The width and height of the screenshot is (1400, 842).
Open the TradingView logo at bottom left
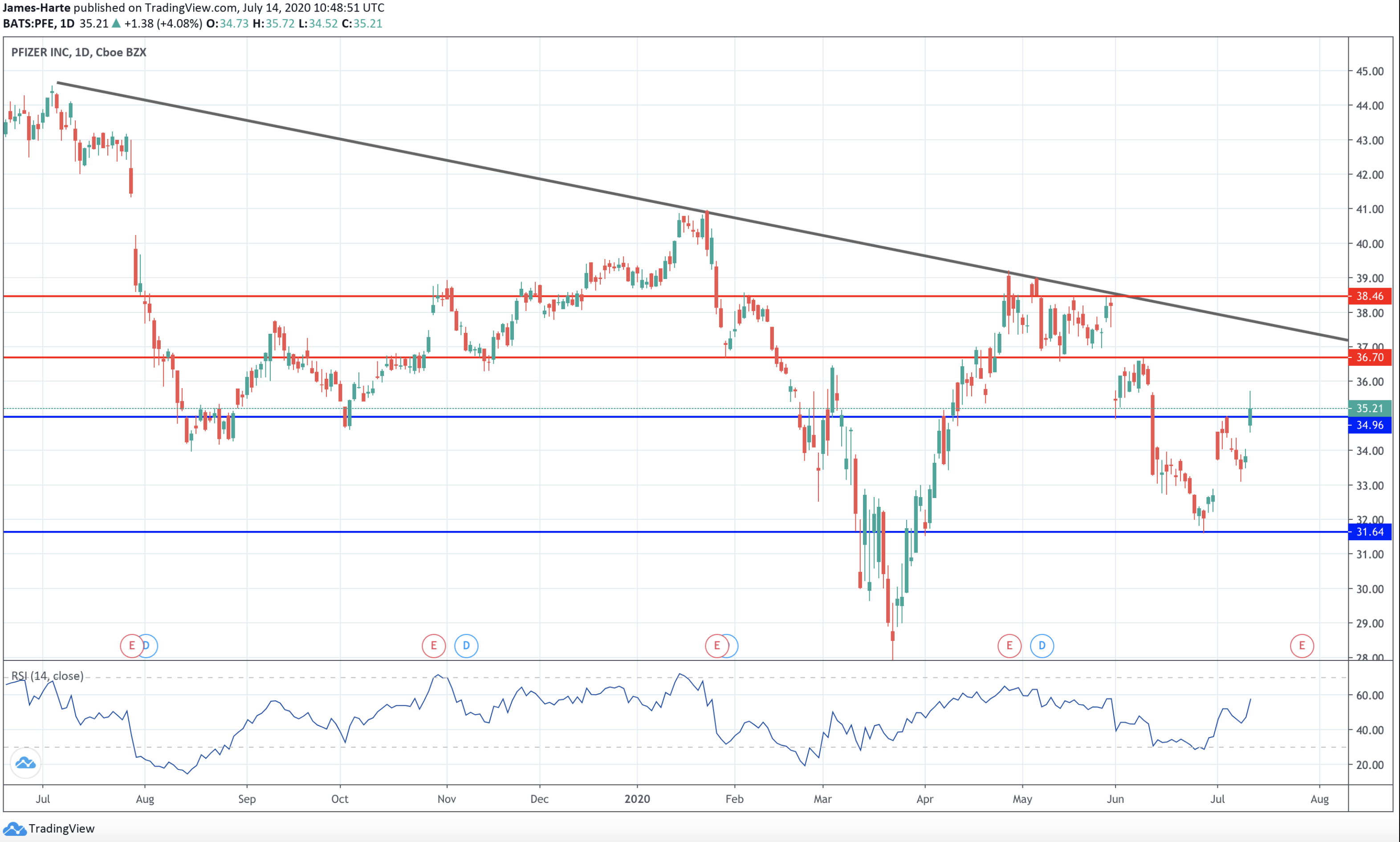tap(49, 828)
